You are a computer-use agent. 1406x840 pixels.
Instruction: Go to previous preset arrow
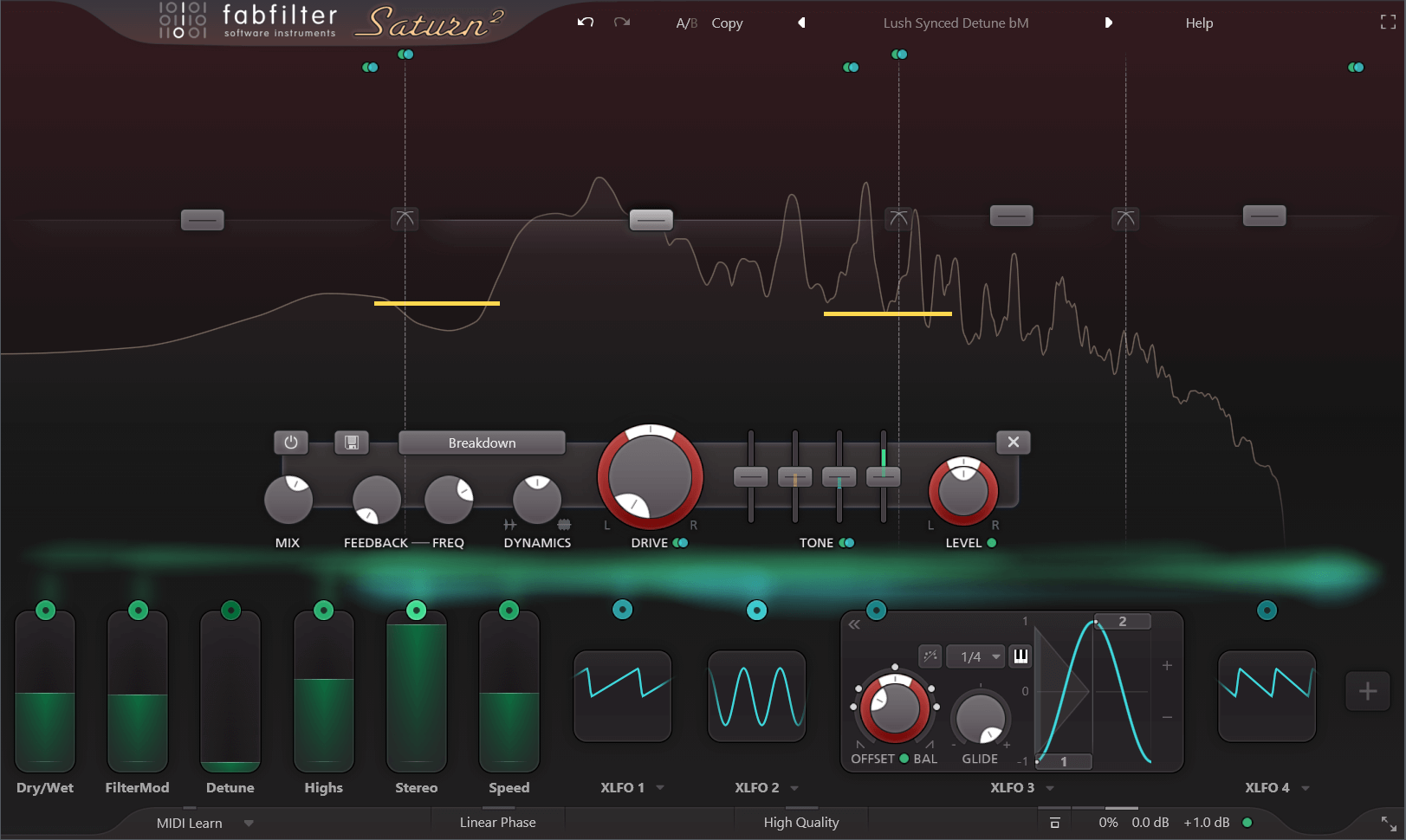[801, 23]
